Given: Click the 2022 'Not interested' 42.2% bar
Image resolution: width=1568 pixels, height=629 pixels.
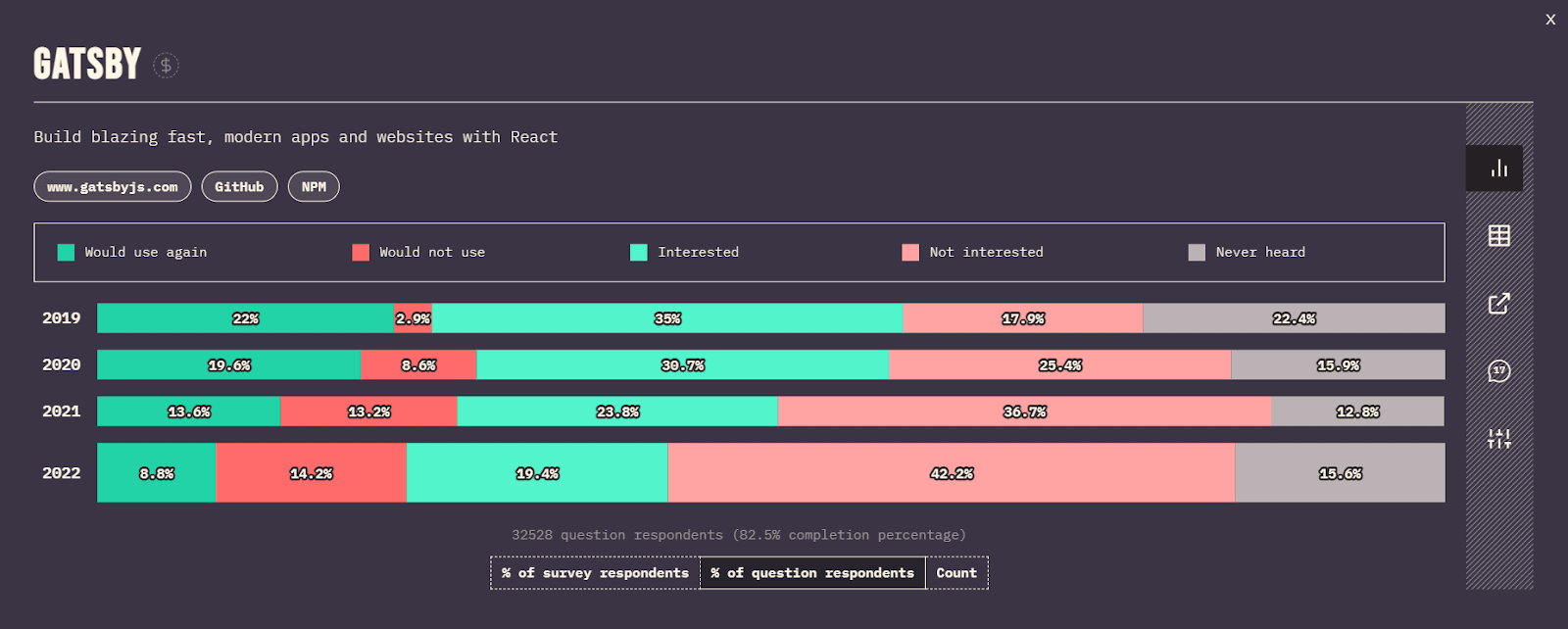Looking at the screenshot, I should click(x=951, y=473).
